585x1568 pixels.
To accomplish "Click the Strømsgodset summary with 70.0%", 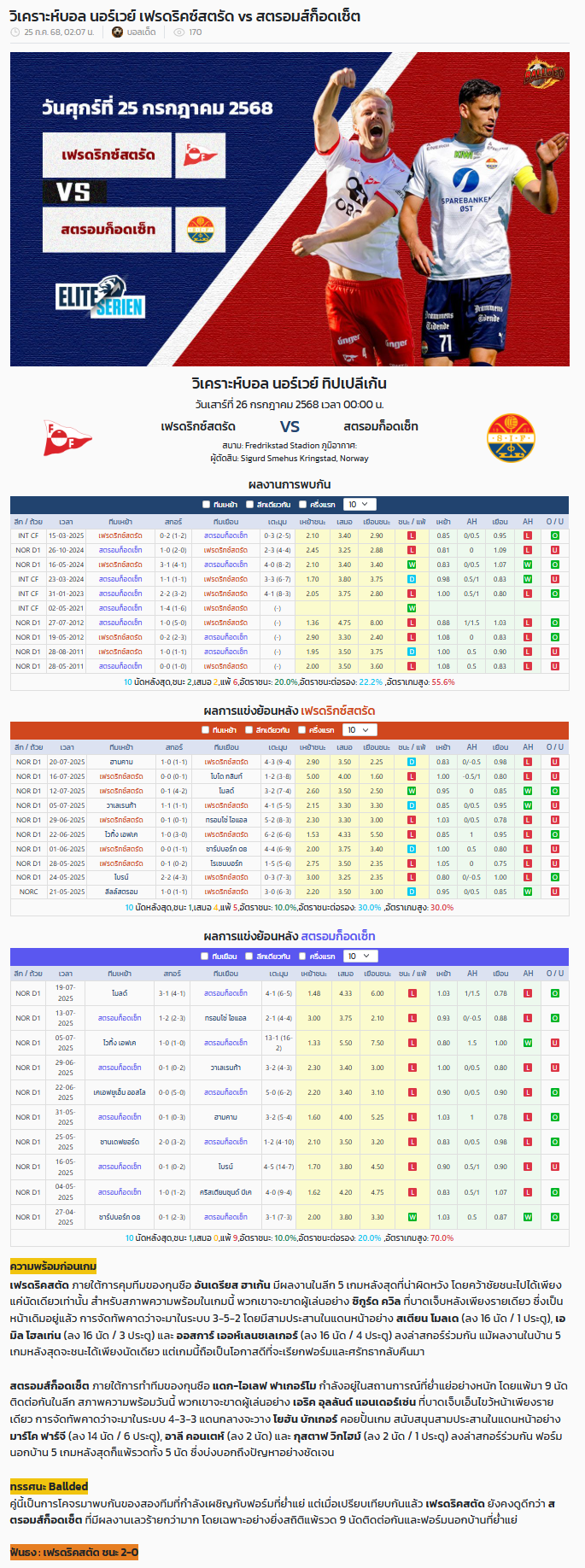I will coord(290,1237).
